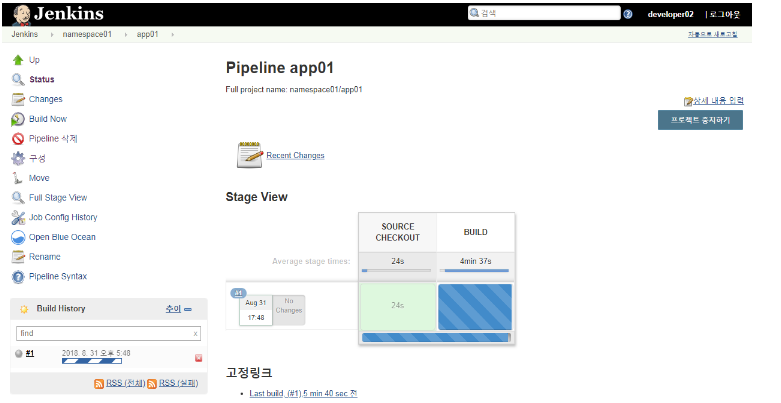The height and width of the screenshot is (403, 781).
Task: Click the RSS (실패) link
Action: [x=178, y=384]
